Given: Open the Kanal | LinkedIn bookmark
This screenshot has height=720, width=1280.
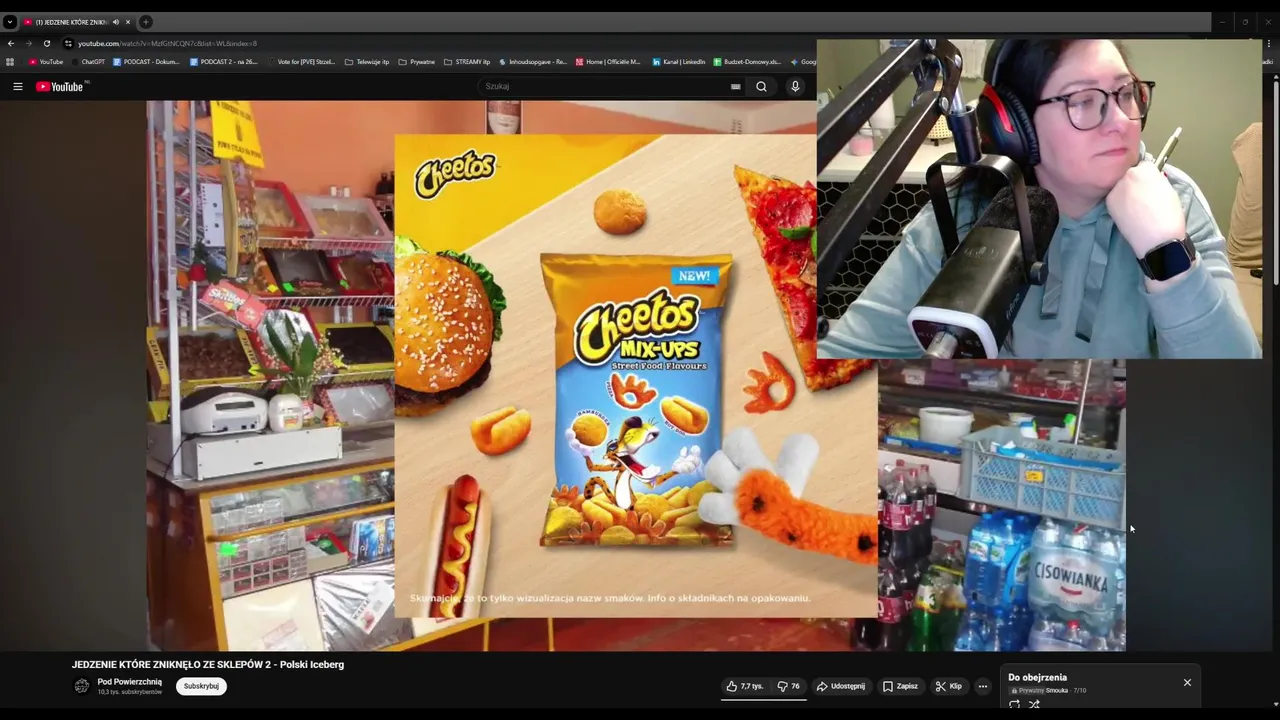Looking at the screenshot, I should click(679, 62).
